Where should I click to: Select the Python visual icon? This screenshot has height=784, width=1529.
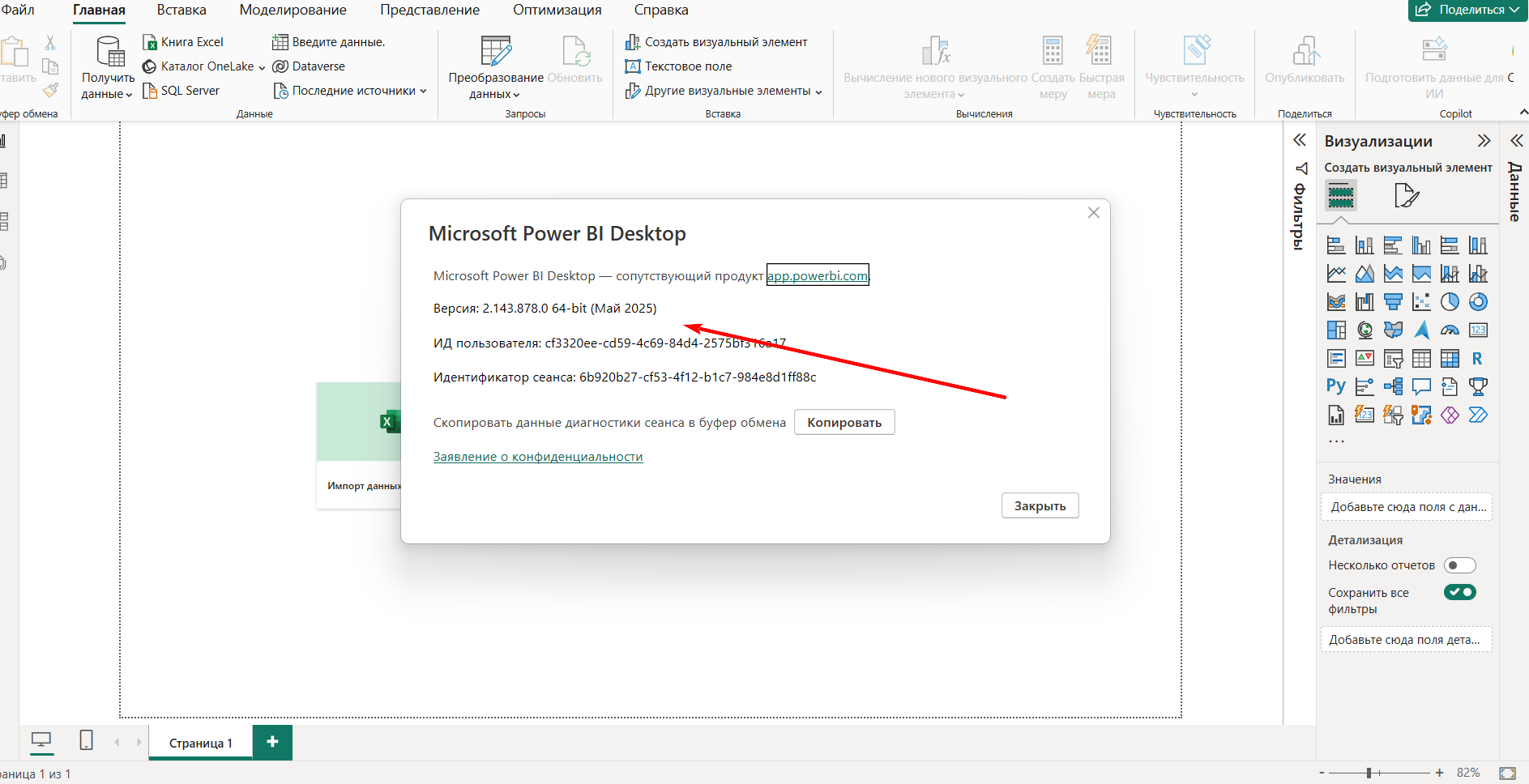click(x=1335, y=386)
